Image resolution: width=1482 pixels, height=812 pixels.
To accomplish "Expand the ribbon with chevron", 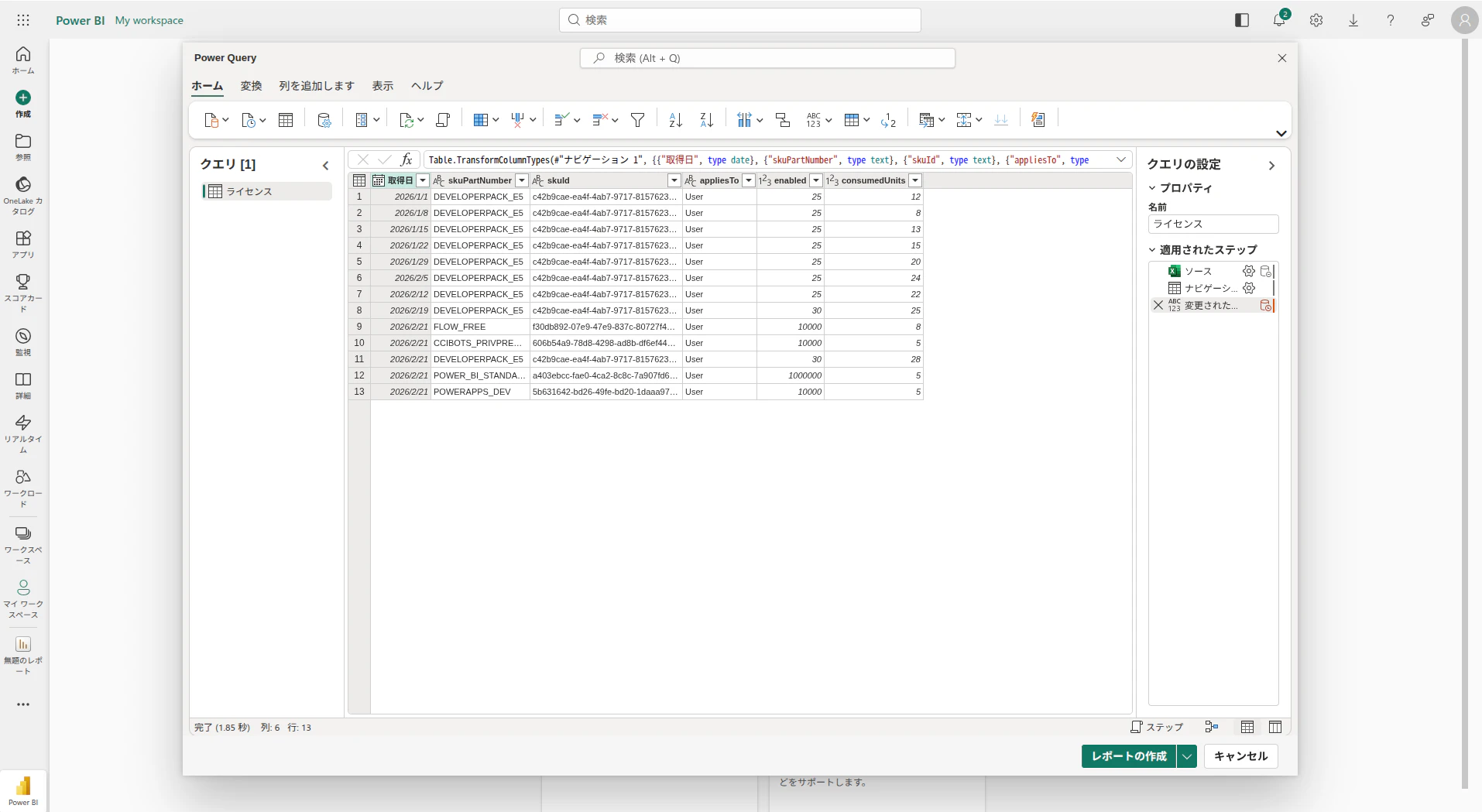I will tap(1281, 133).
